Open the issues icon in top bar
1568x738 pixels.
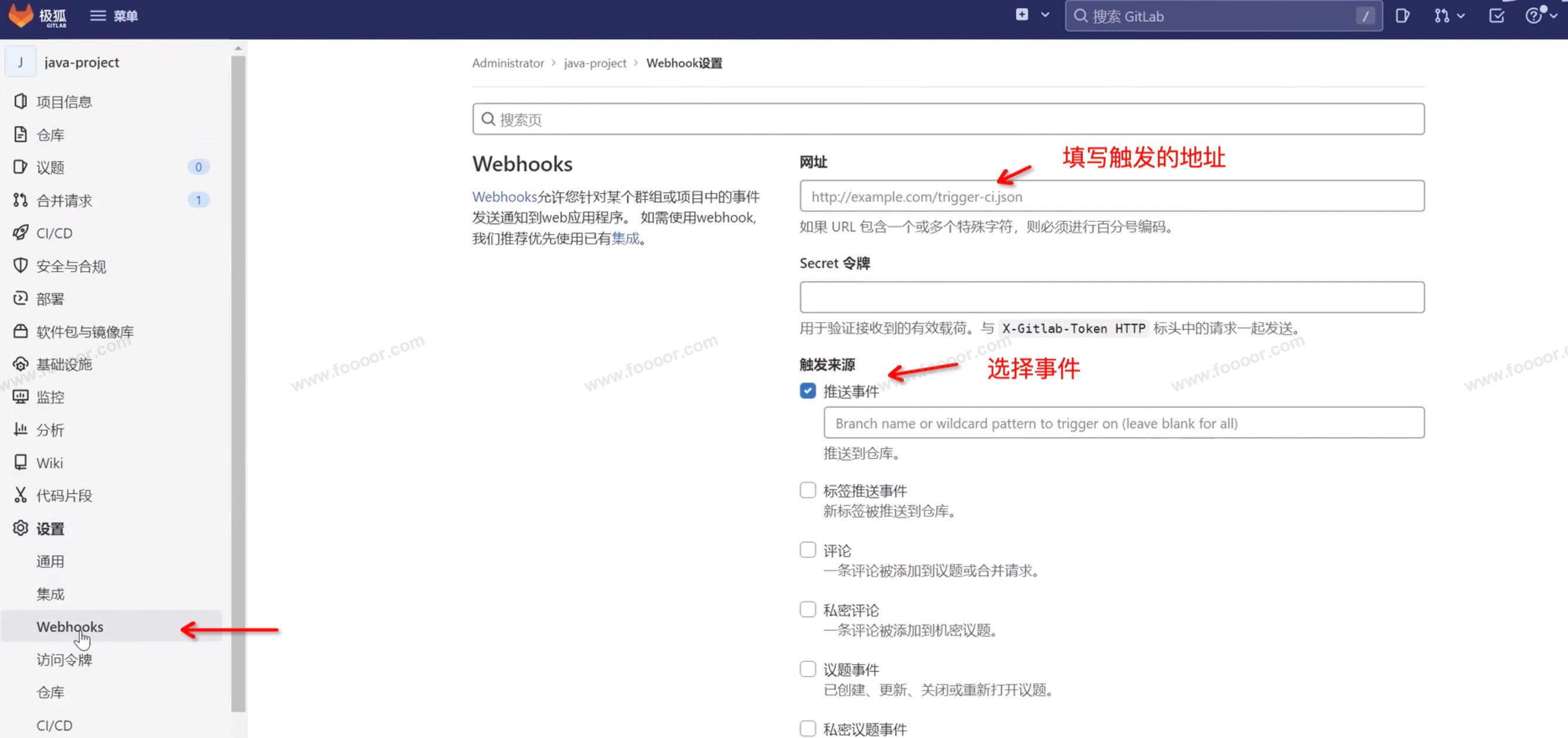pyautogui.click(x=1402, y=16)
